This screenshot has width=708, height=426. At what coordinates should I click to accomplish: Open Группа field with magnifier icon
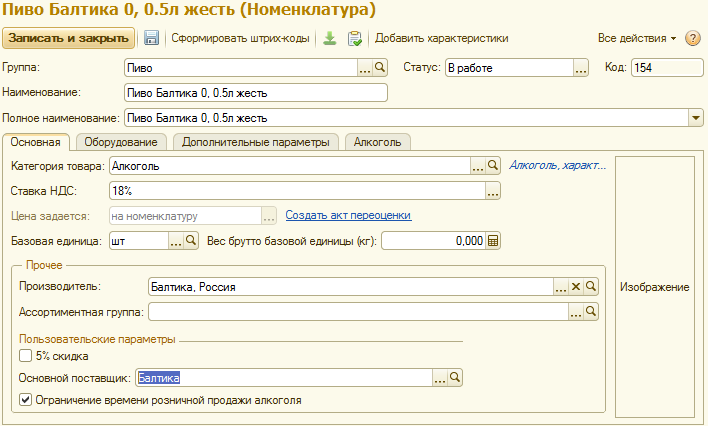pyautogui.click(x=380, y=68)
